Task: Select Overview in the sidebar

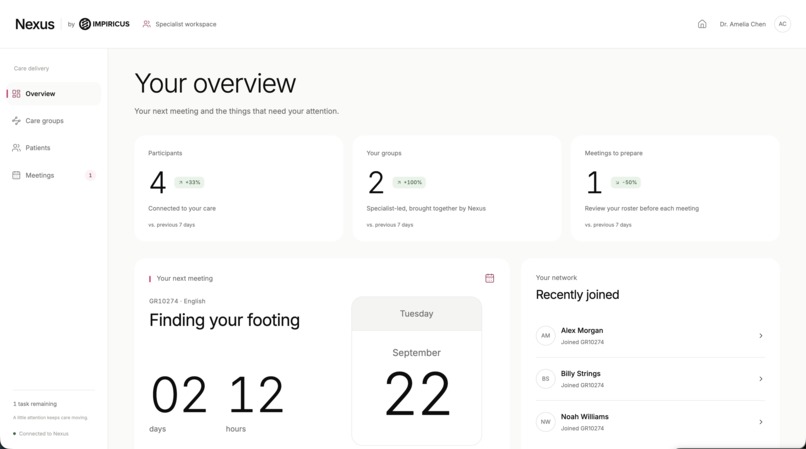Action: 53,94
